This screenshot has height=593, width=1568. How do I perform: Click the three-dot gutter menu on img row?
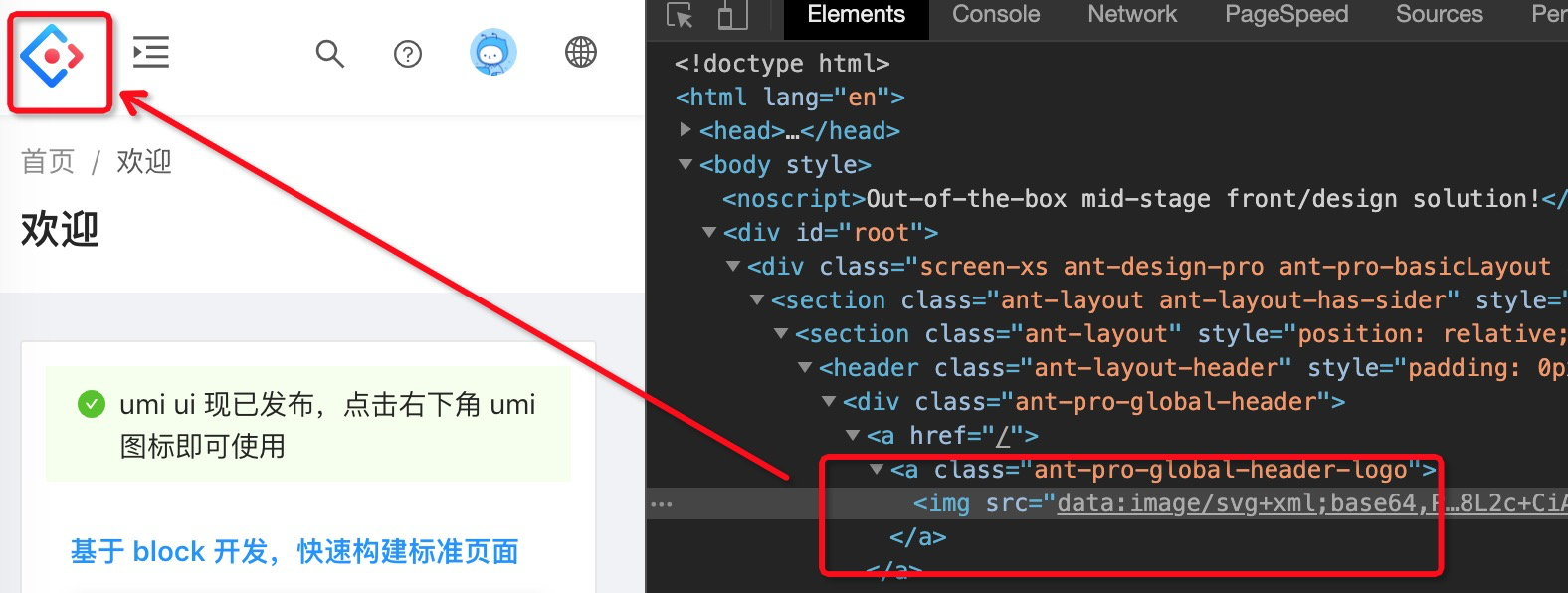662,504
